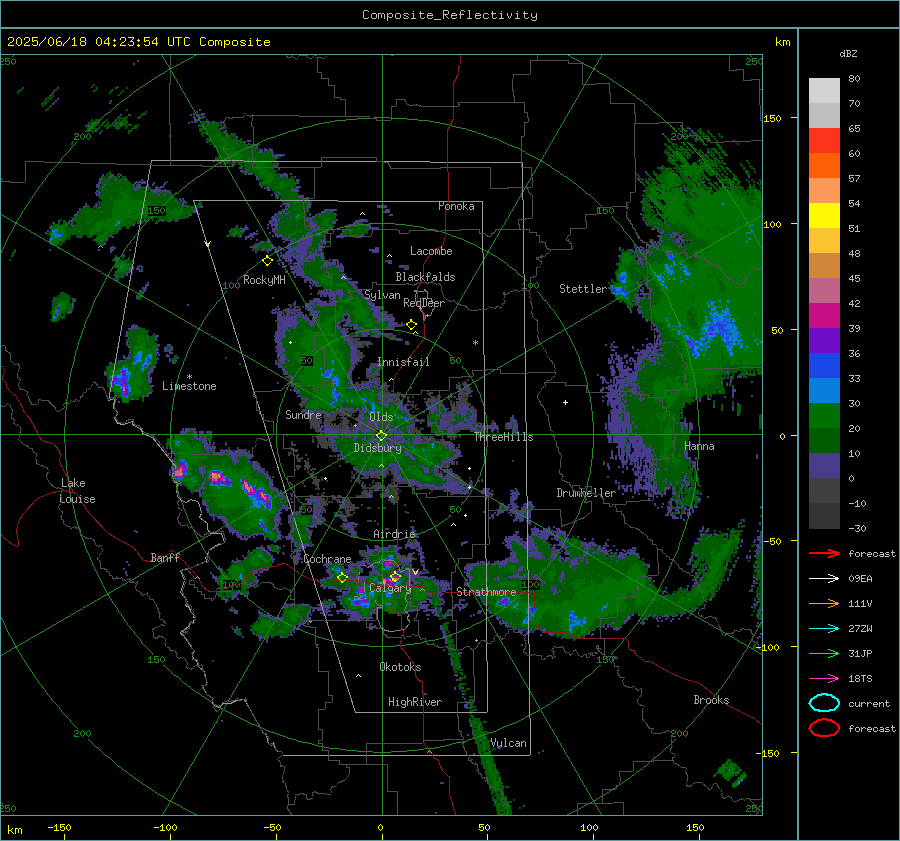Click the RockyMH label
This screenshot has width=900, height=841.
pos(264,280)
